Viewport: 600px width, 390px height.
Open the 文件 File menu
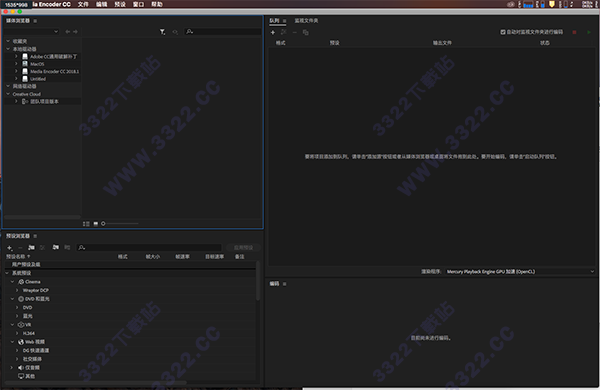click(83, 4)
